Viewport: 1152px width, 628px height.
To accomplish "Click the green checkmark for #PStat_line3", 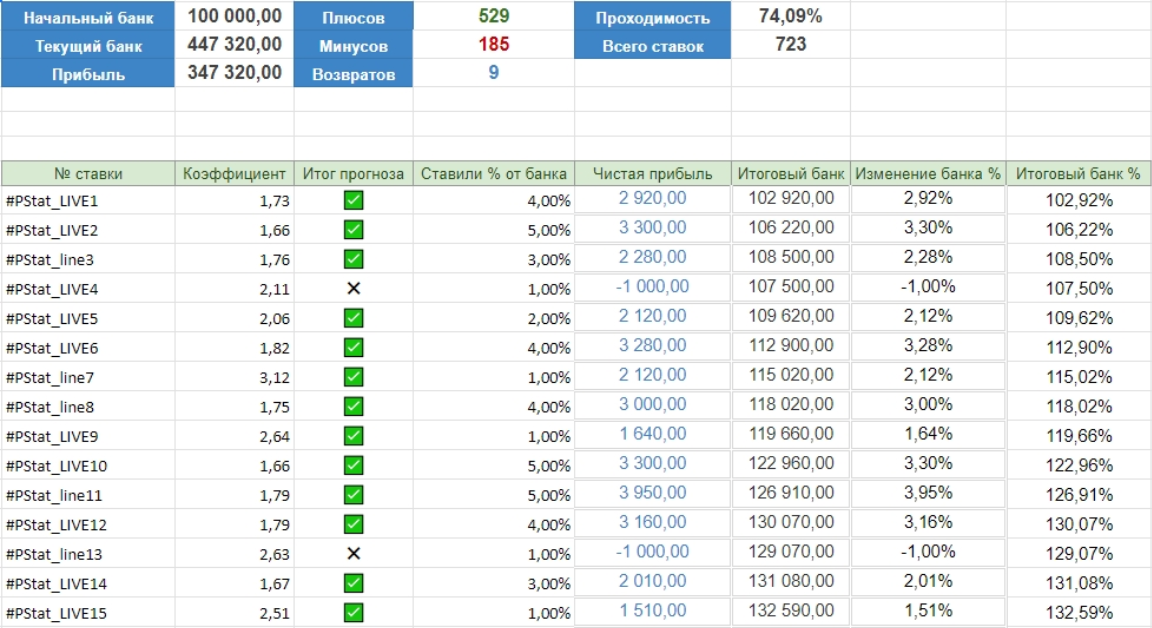I will pos(353,259).
